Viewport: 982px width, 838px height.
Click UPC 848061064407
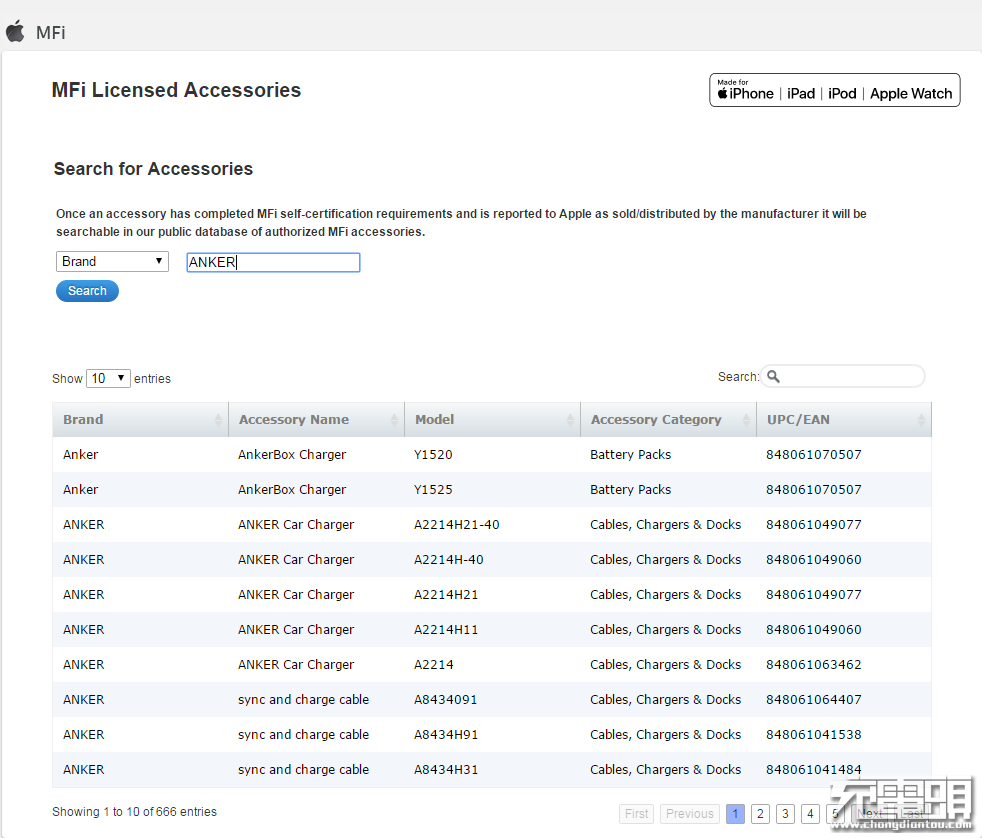pos(814,700)
